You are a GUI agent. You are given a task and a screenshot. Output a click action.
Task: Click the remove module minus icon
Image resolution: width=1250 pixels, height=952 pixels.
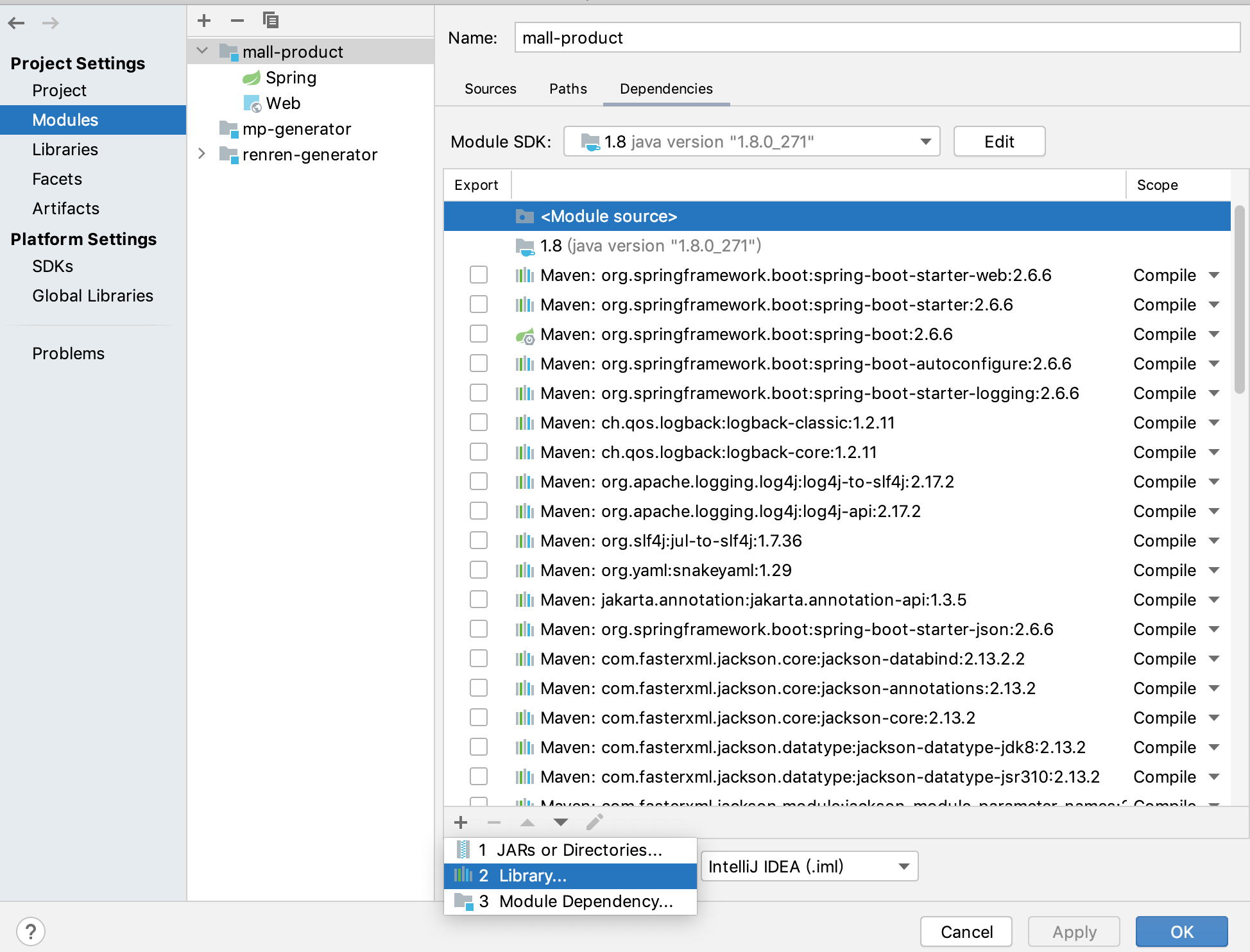[x=237, y=21]
